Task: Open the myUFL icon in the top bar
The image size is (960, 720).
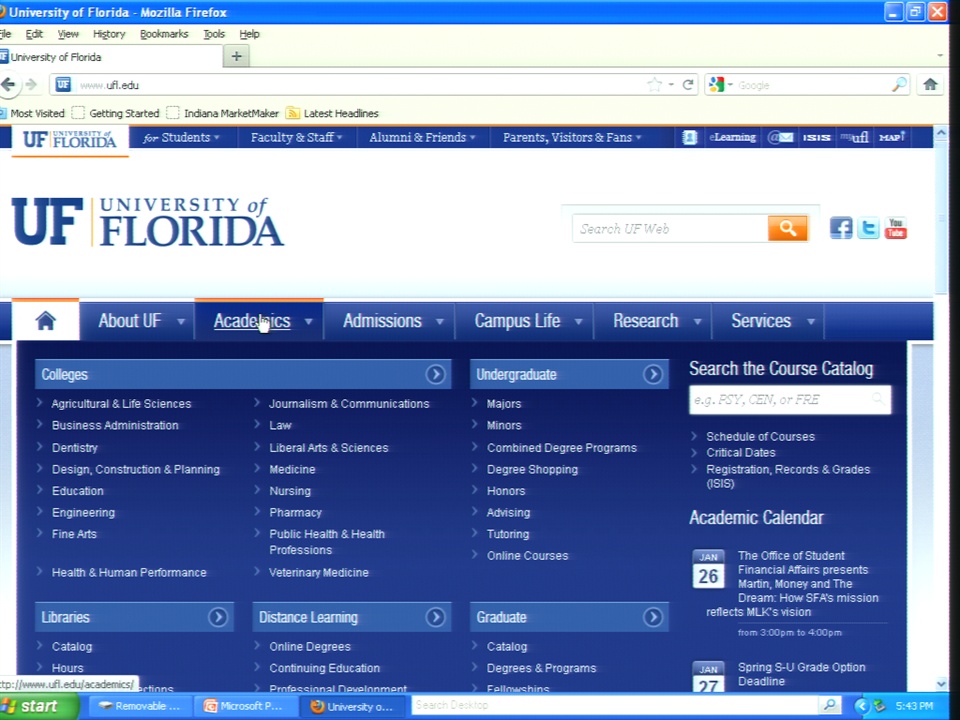Action: coord(854,137)
